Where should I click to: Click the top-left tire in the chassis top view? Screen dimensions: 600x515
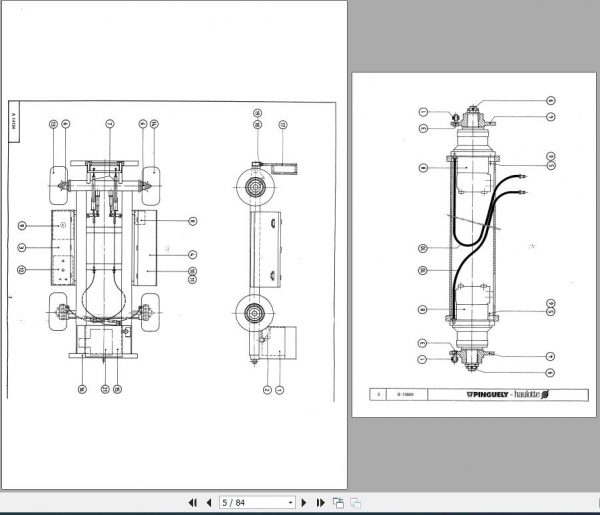pos(59,185)
